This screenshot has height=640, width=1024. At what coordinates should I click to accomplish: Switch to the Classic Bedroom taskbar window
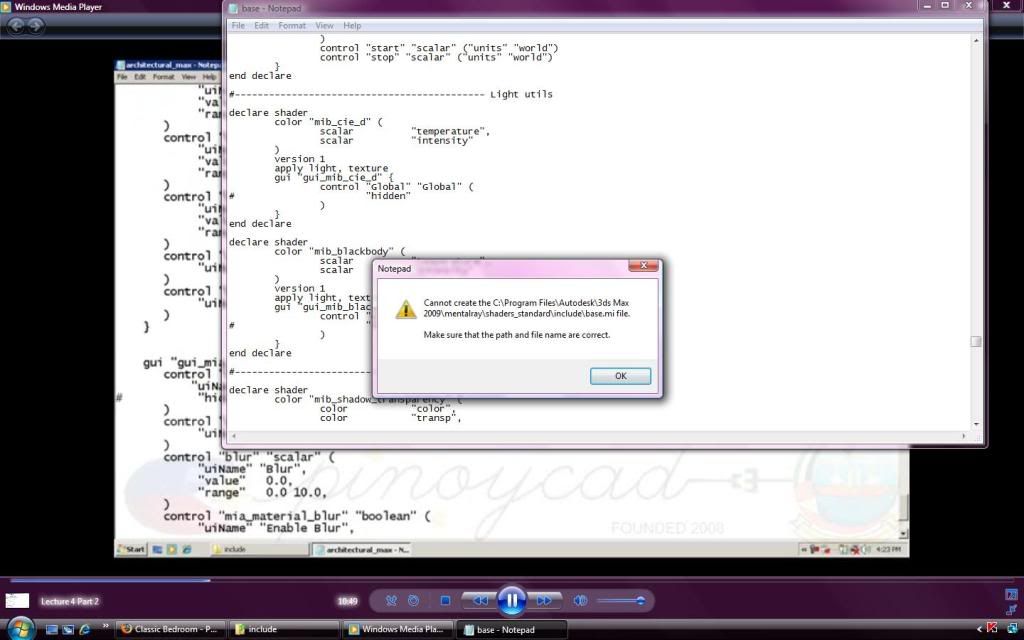click(x=170, y=630)
